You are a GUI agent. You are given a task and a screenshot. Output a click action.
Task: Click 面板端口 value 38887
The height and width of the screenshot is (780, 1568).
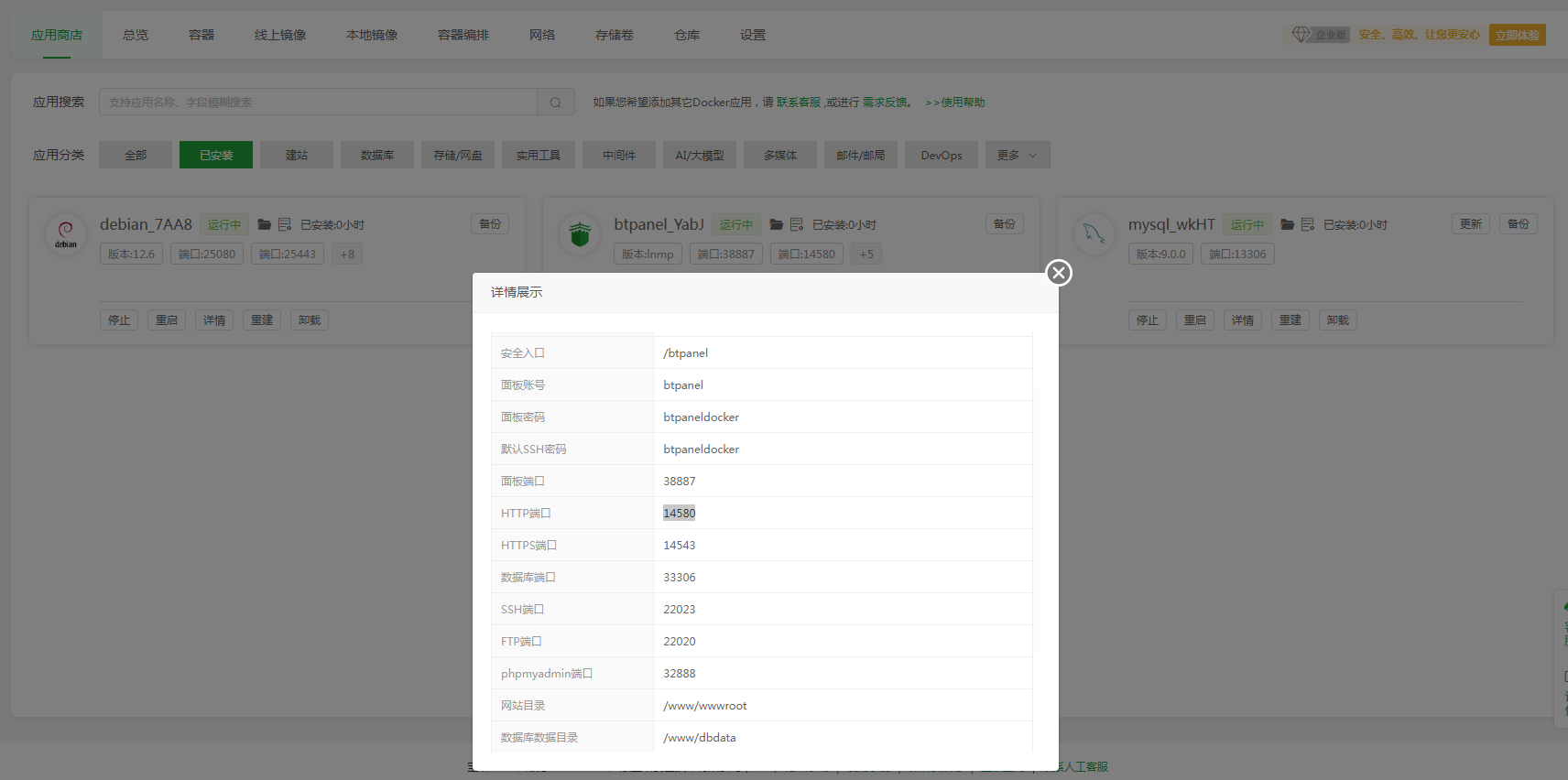coord(680,482)
